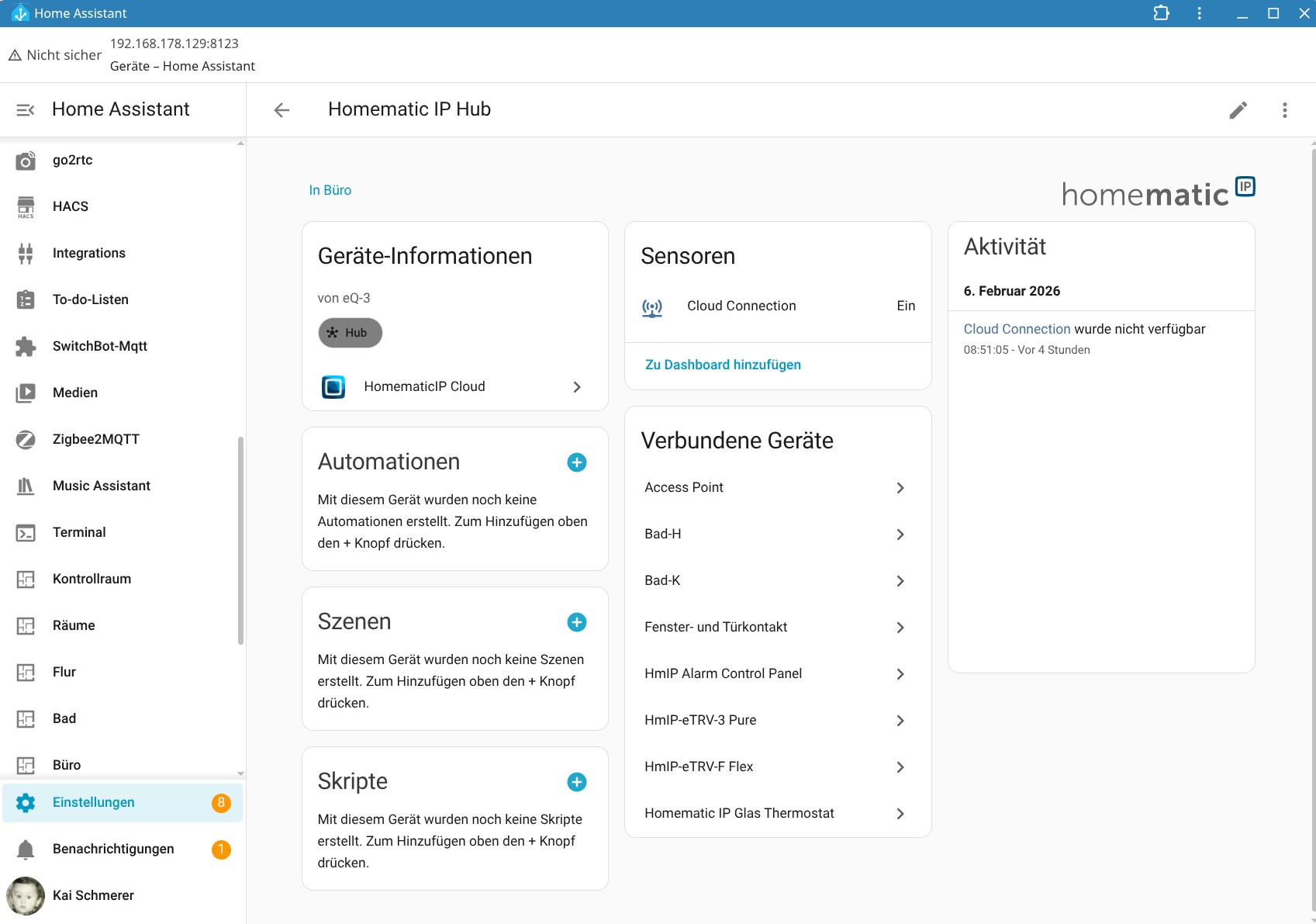This screenshot has width=1316, height=924.
Task: Click the pencil edit icon
Action: (1238, 110)
